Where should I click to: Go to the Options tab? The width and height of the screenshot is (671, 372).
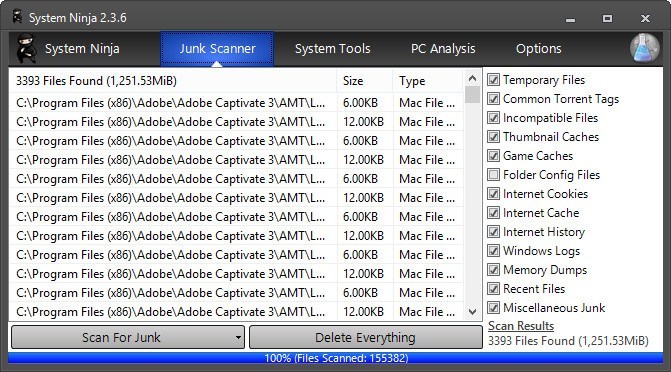pyautogui.click(x=538, y=49)
